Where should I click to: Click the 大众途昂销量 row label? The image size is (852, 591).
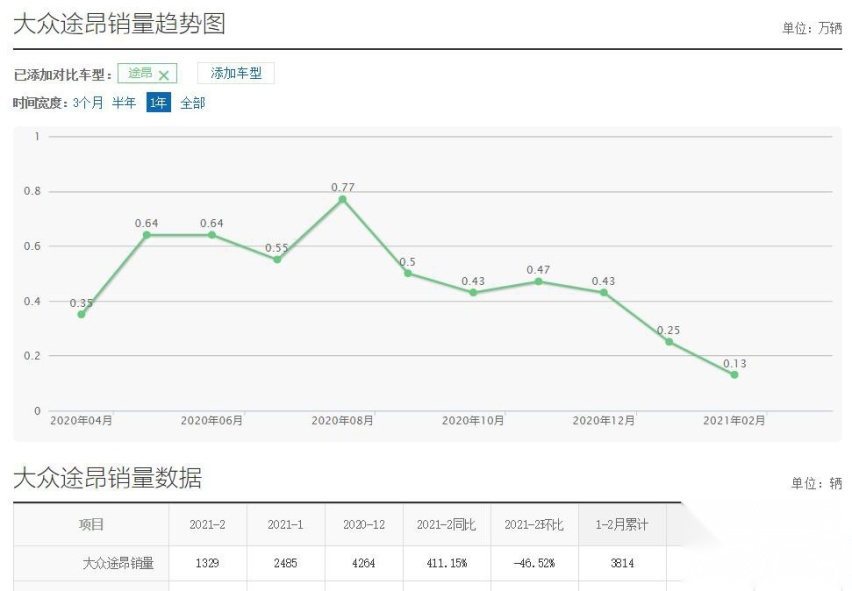[x=118, y=563]
